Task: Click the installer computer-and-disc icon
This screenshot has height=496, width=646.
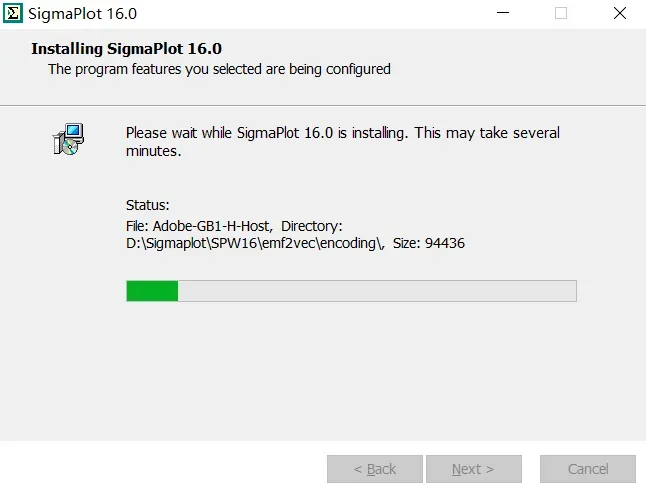Action: (68, 139)
